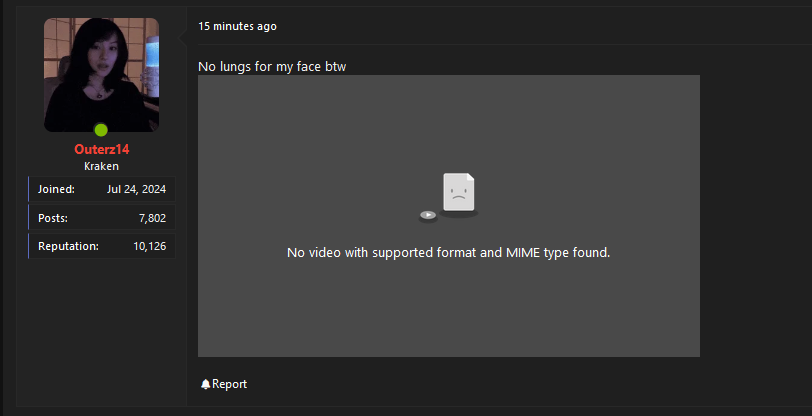812x416 pixels.
Task: Click the green online status dot
Action: (101, 130)
